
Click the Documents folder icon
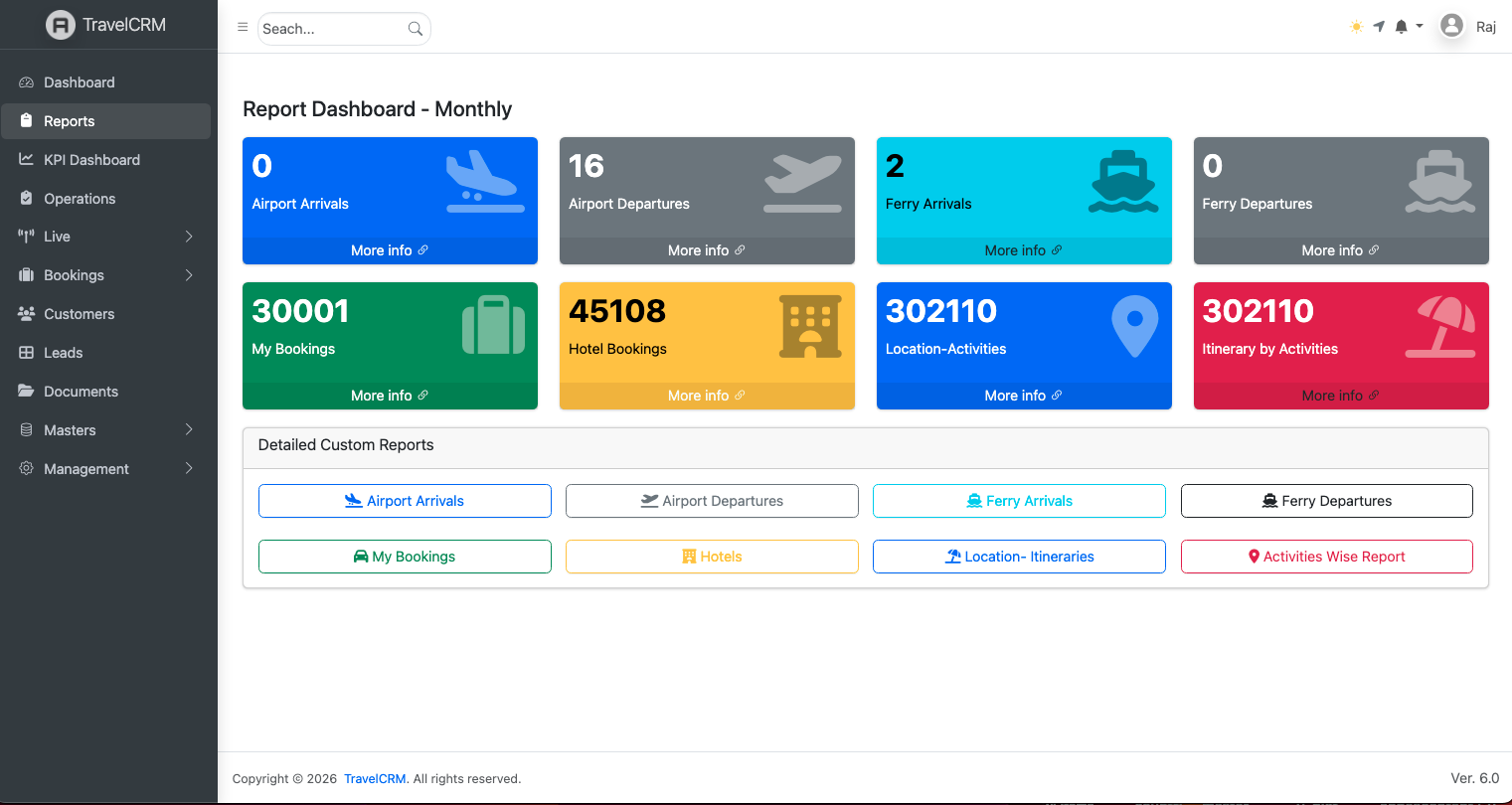pyautogui.click(x=27, y=391)
